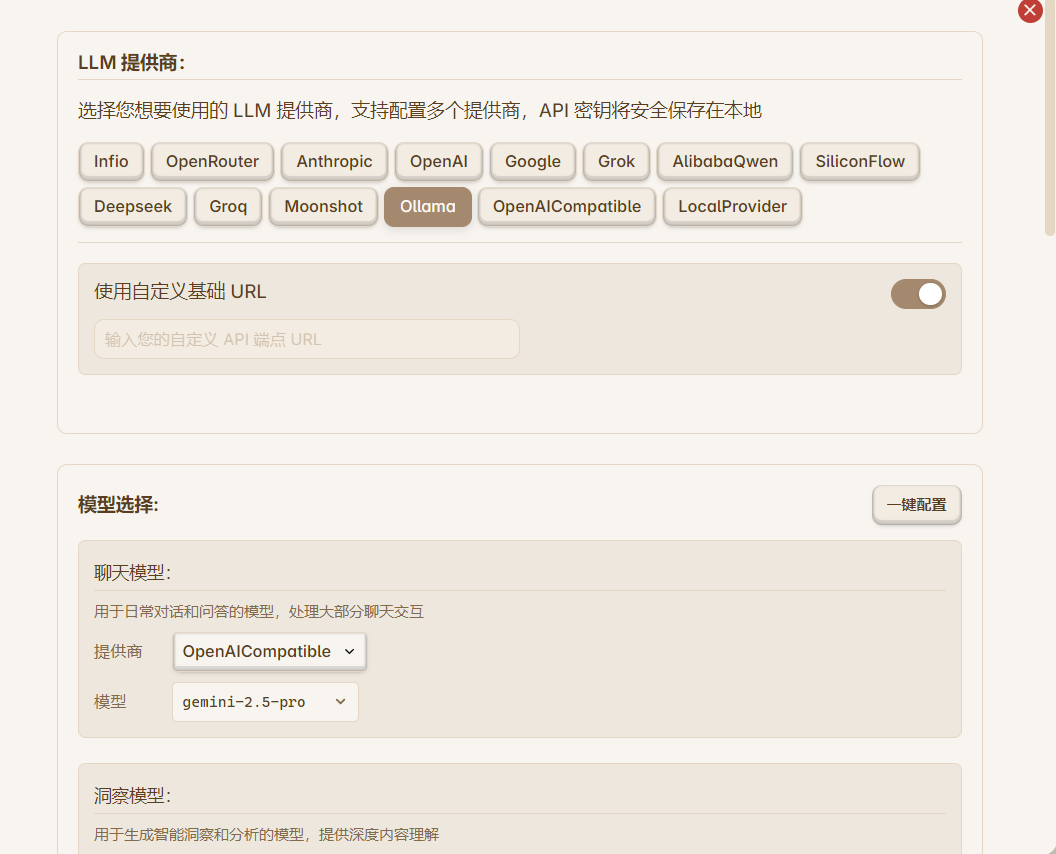Focus the custom API endpoint URL field

pyautogui.click(x=306, y=339)
